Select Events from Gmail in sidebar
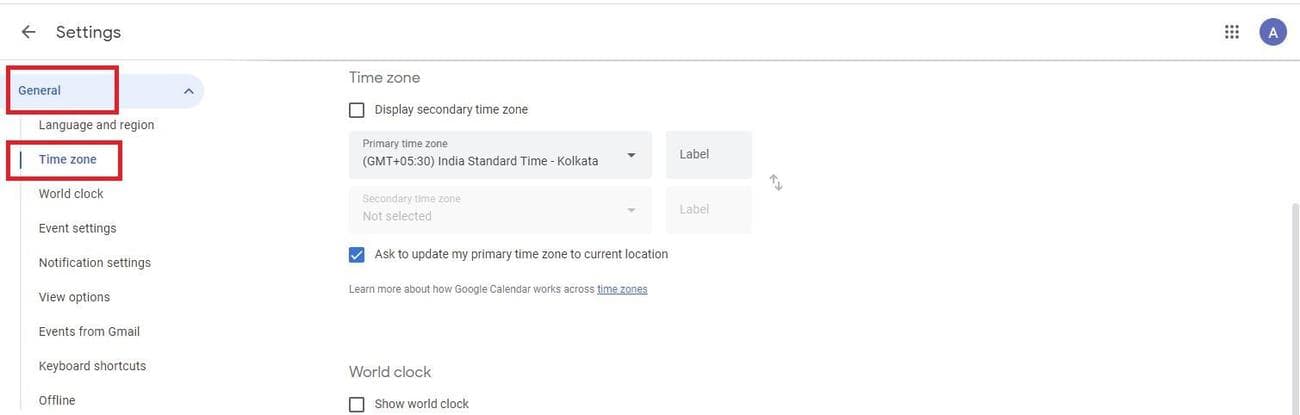Screen dimensions: 1300x415 tap(89, 332)
